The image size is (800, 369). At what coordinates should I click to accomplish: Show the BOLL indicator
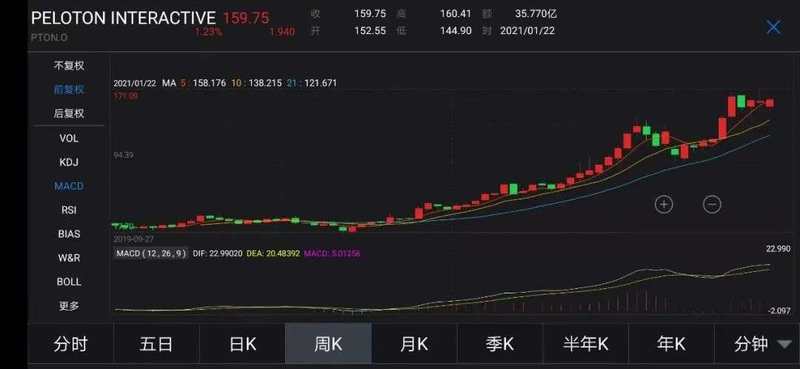pos(69,281)
